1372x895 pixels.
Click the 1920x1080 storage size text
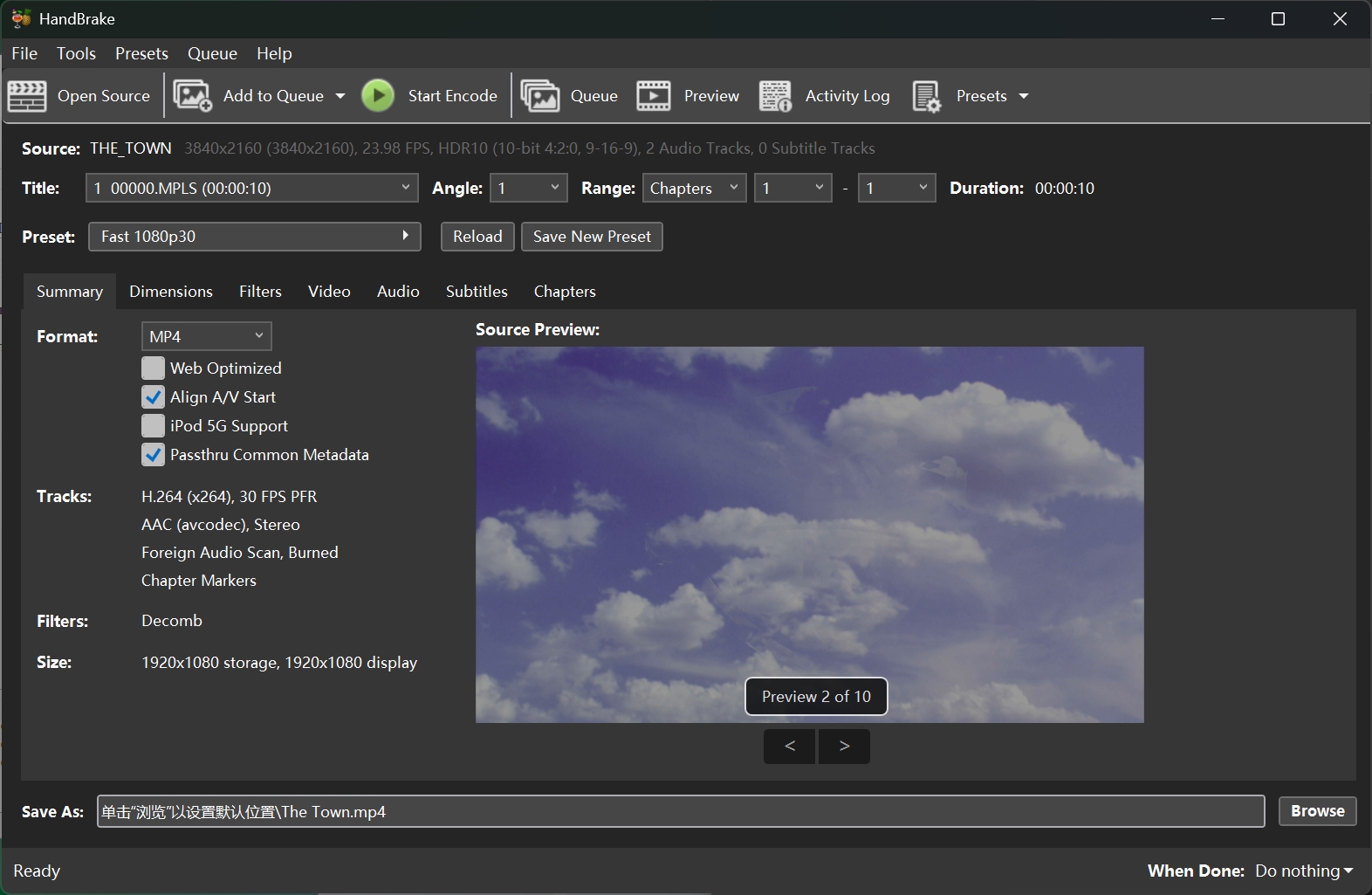coord(279,663)
